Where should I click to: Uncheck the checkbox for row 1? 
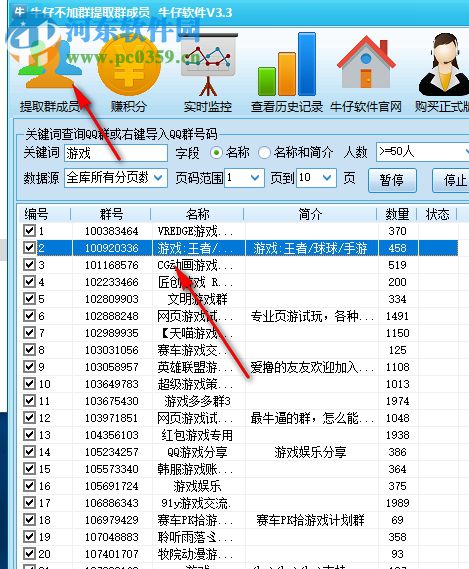29,230
